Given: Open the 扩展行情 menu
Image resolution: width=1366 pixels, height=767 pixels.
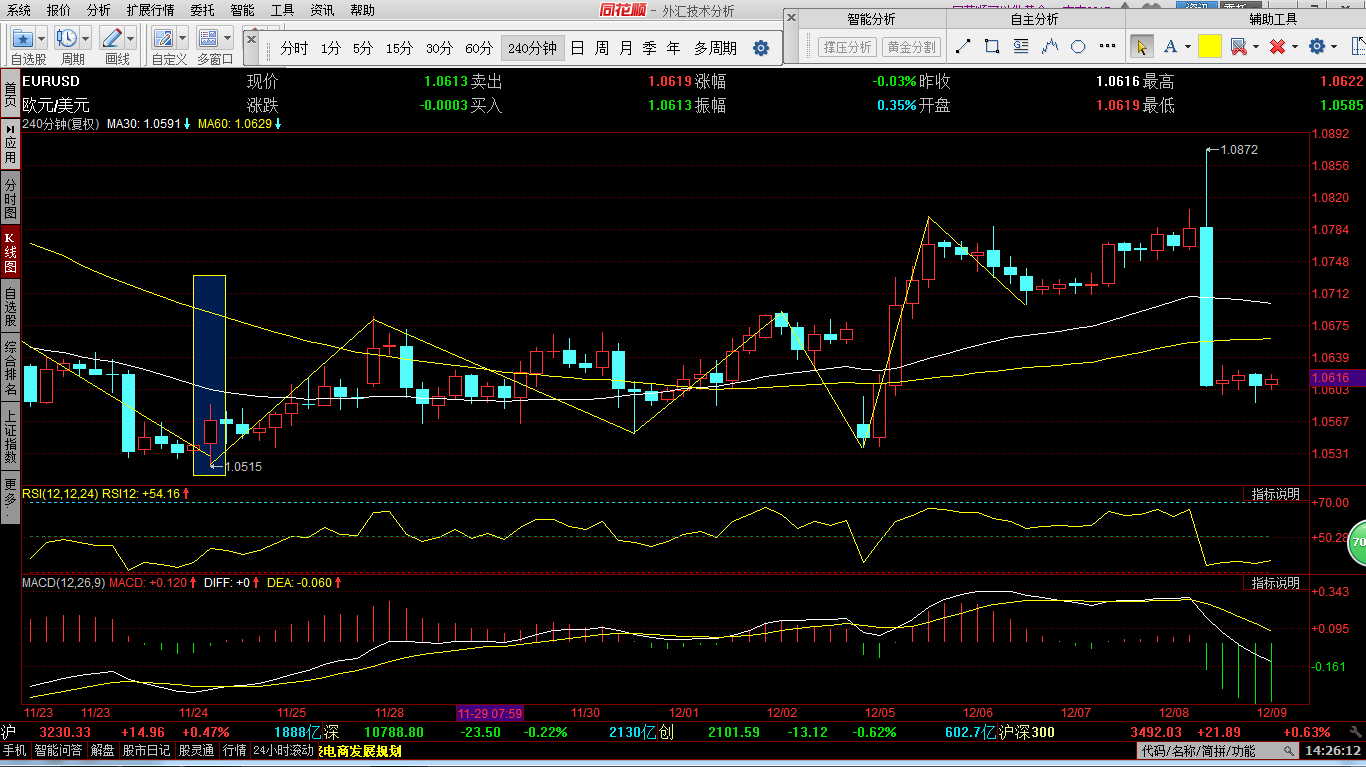Looking at the screenshot, I should pyautogui.click(x=150, y=10).
